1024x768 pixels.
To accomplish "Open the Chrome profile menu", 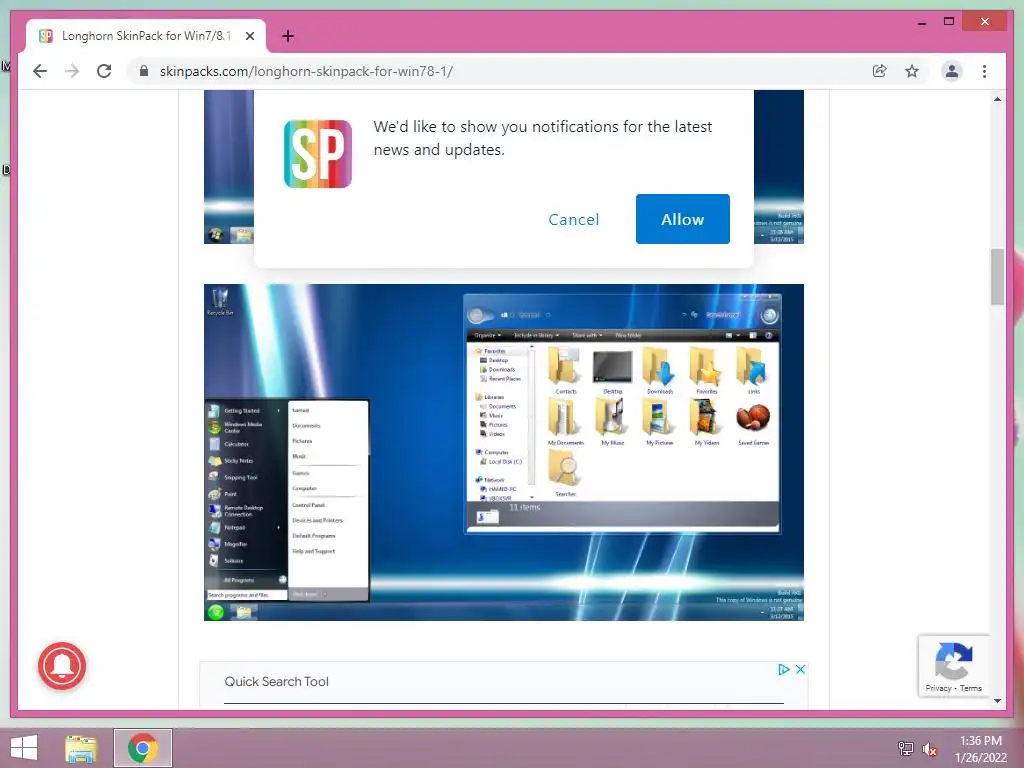I will (x=952, y=71).
